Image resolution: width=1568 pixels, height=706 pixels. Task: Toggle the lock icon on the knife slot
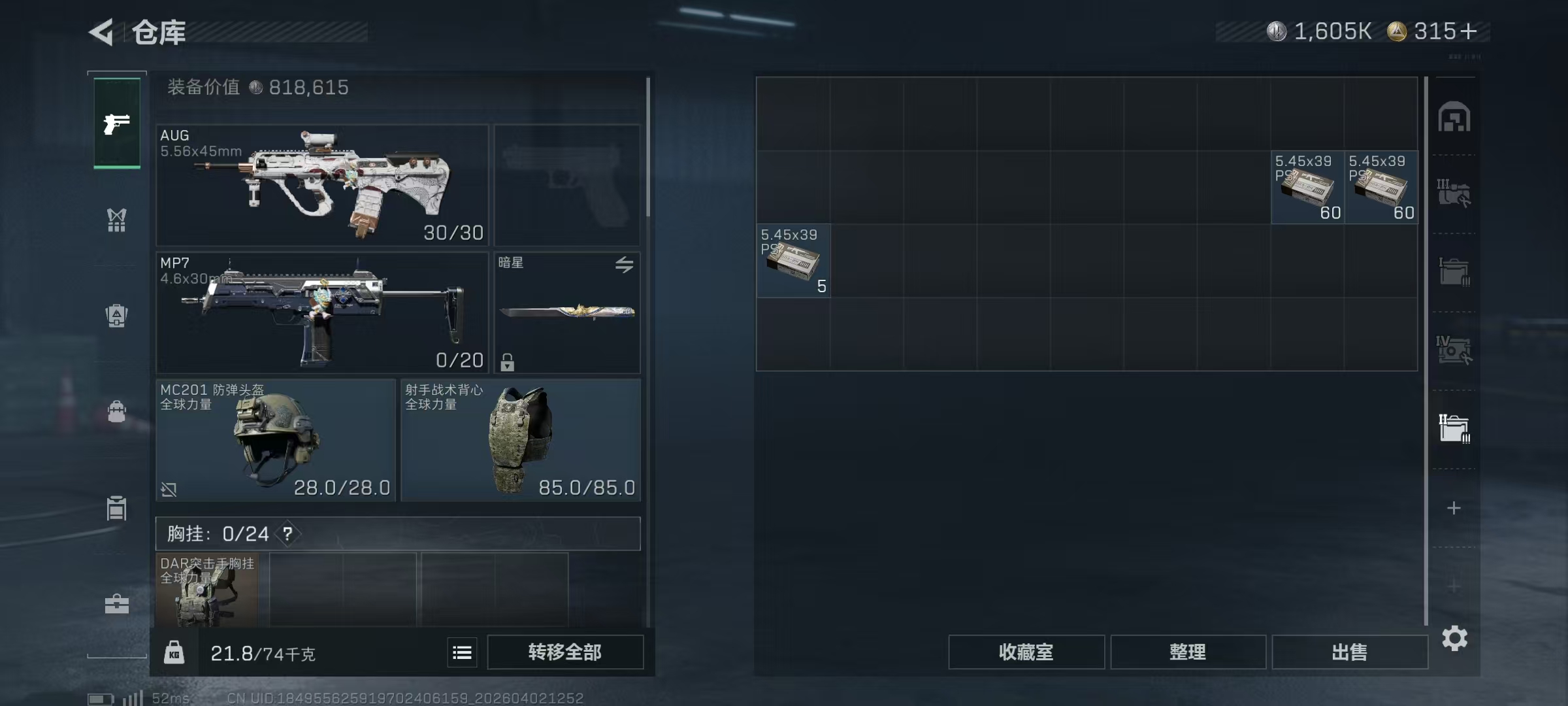[507, 362]
